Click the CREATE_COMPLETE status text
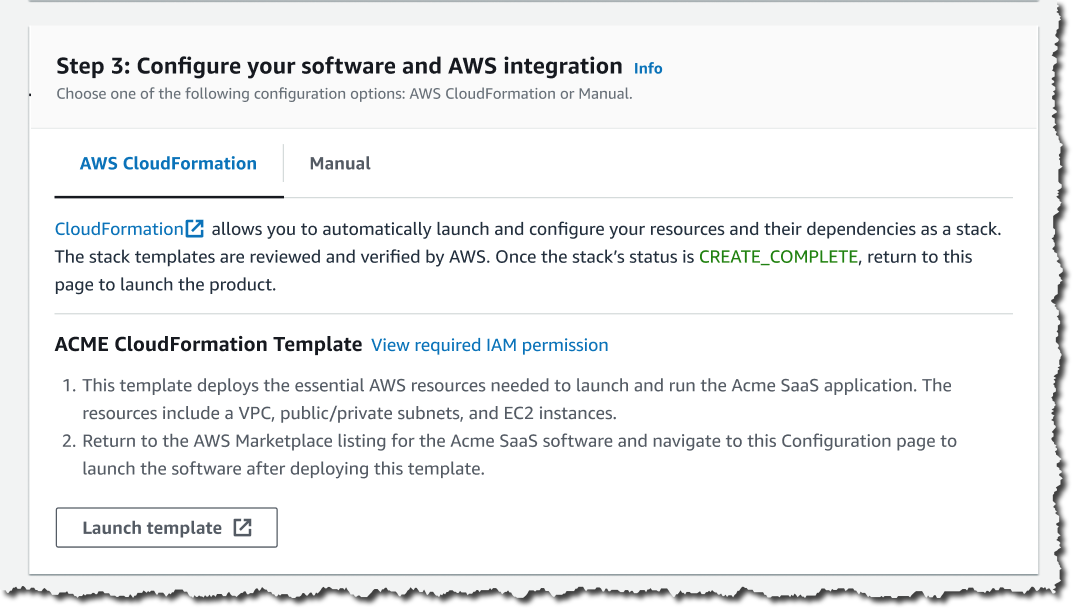1073x608 pixels. pyautogui.click(x=779, y=256)
